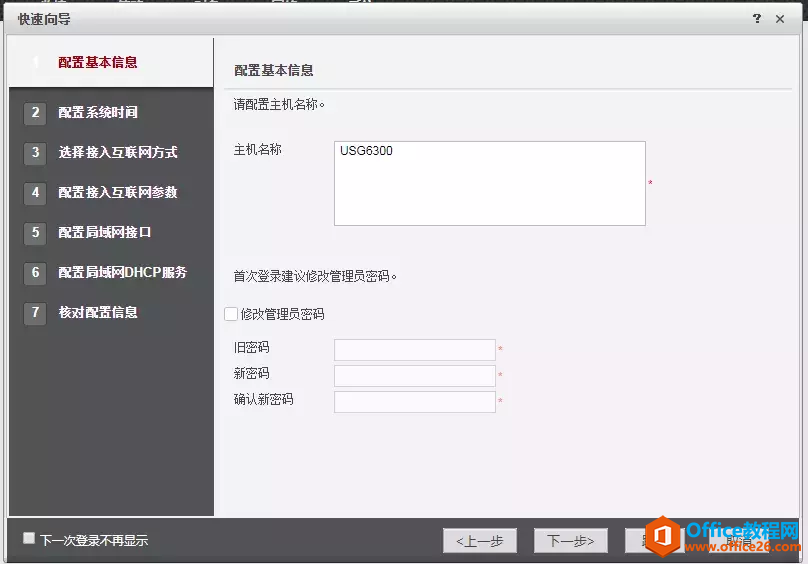The width and height of the screenshot is (808, 564).
Task: Click the 确认新密码 field label
Action: pos(263,399)
